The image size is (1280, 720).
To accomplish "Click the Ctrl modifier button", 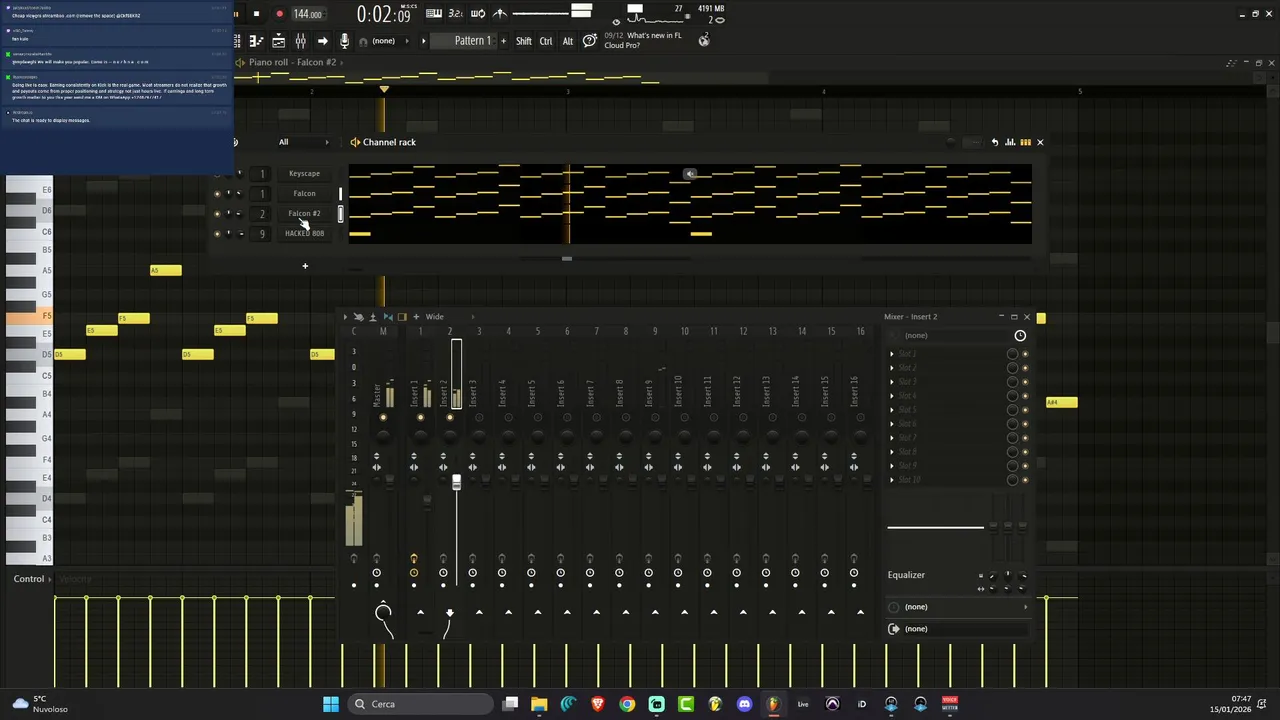I will coord(546,41).
